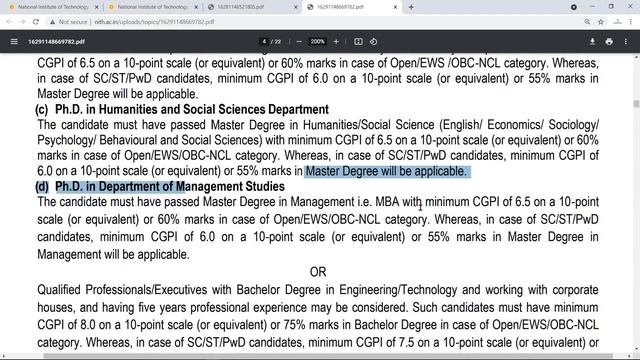This screenshot has width=640, height=360.
Task: Open a new browser tab
Action: (411, 7)
